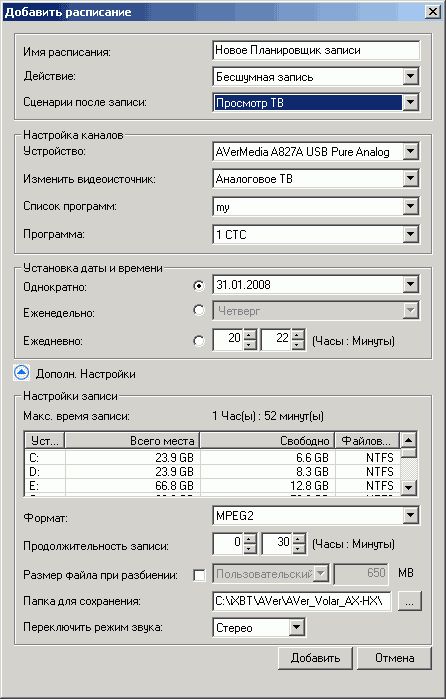Increase recording duration minutes value of 30
This screenshot has height=699, width=446.
298,538
